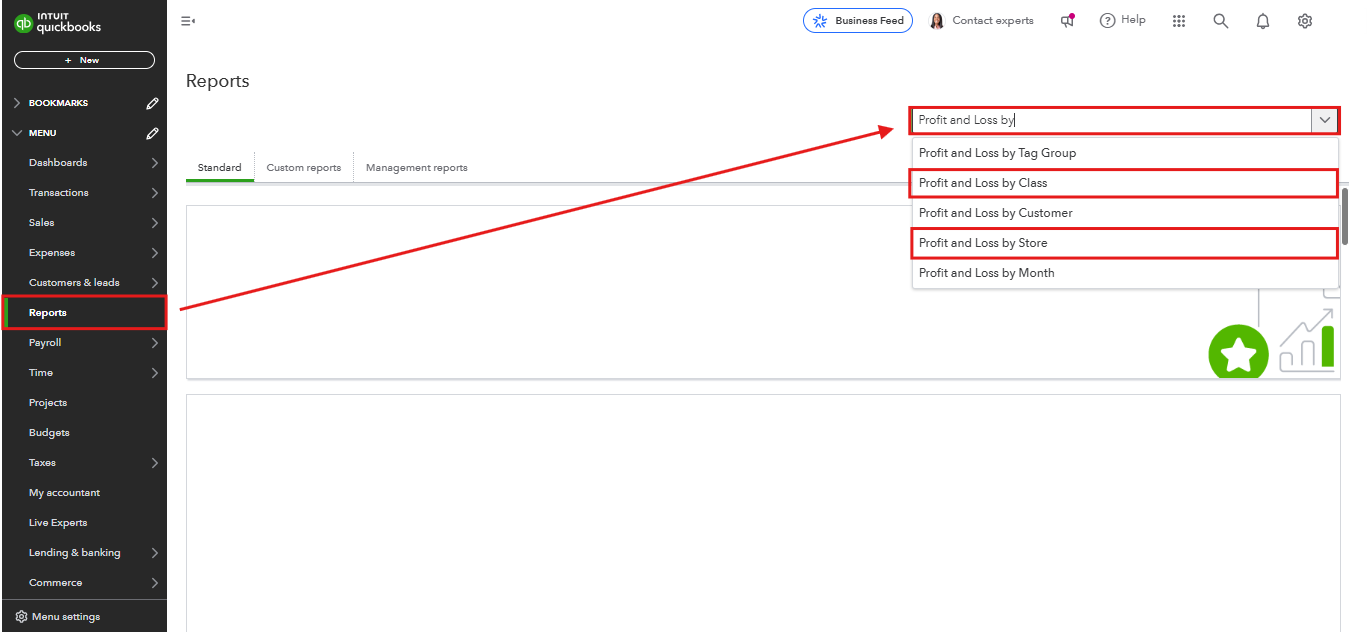1367x632 pixels.
Task: Open Transactions in the sidebar
Action: [59, 193]
